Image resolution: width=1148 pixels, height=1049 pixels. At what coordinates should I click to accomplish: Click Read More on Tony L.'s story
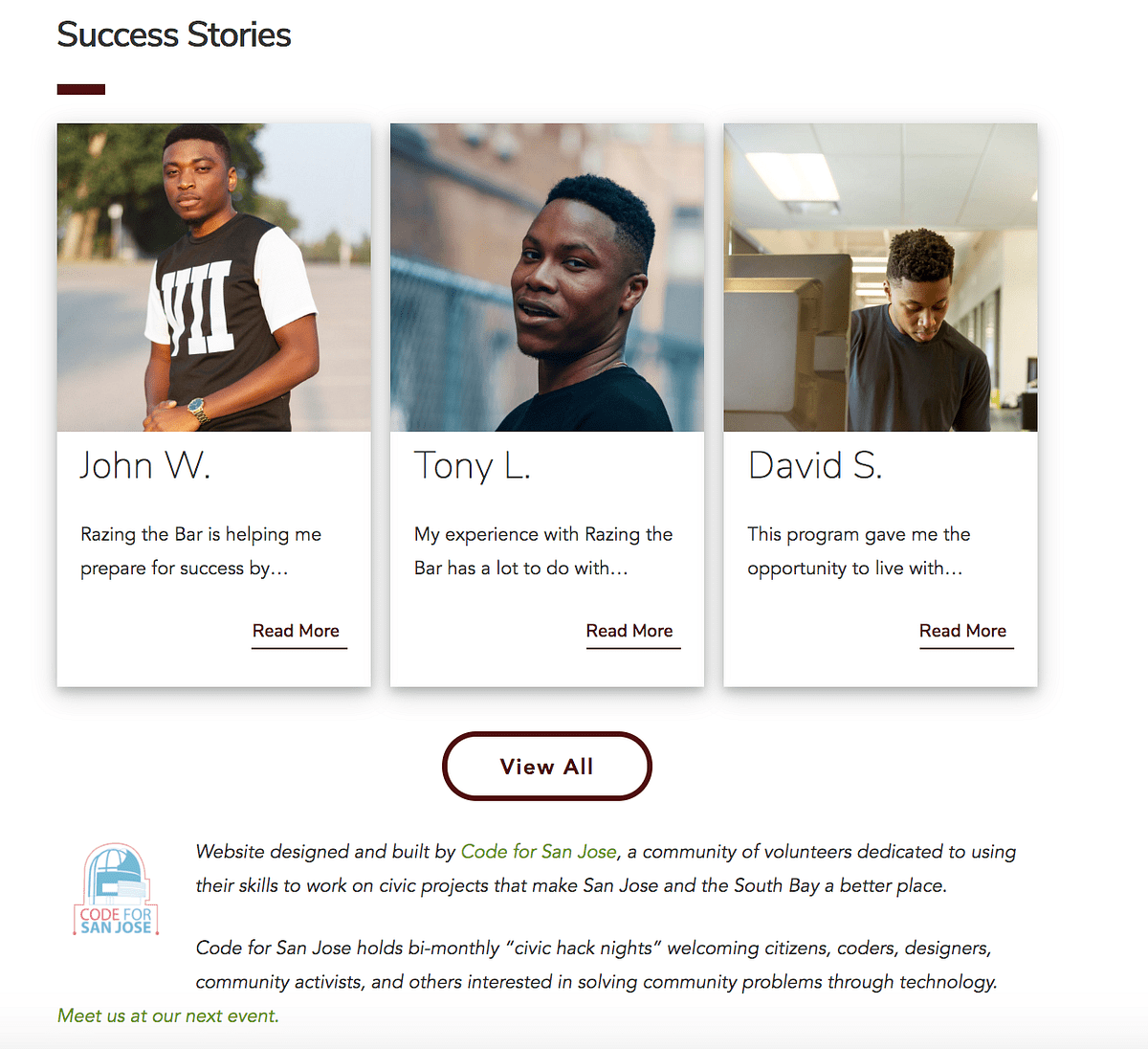pos(629,631)
